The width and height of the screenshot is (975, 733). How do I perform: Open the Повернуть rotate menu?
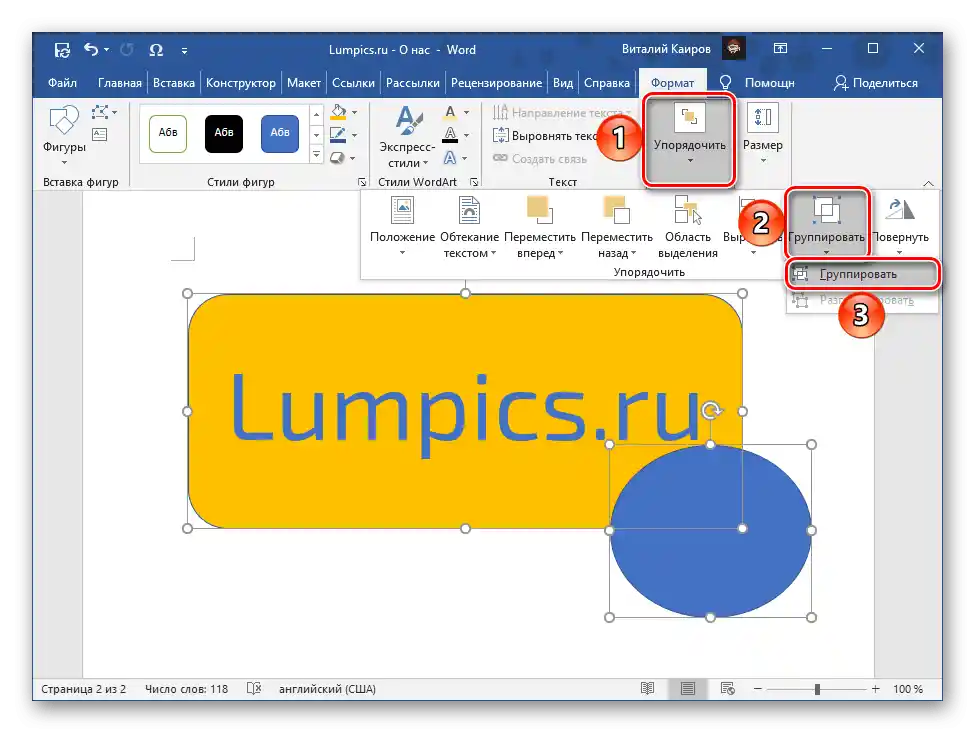click(900, 227)
